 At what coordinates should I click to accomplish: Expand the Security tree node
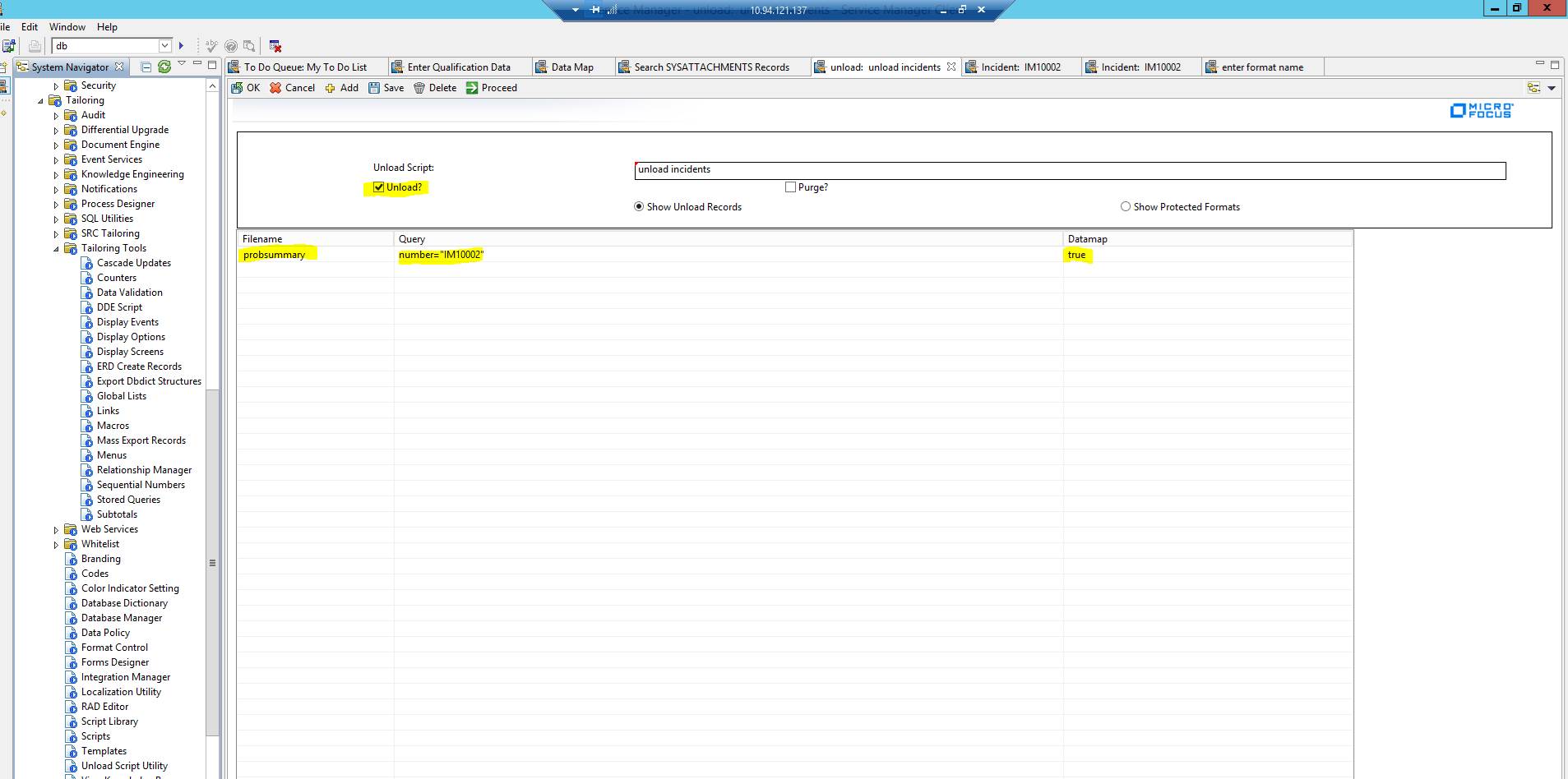pyautogui.click(x=55, y=85)
